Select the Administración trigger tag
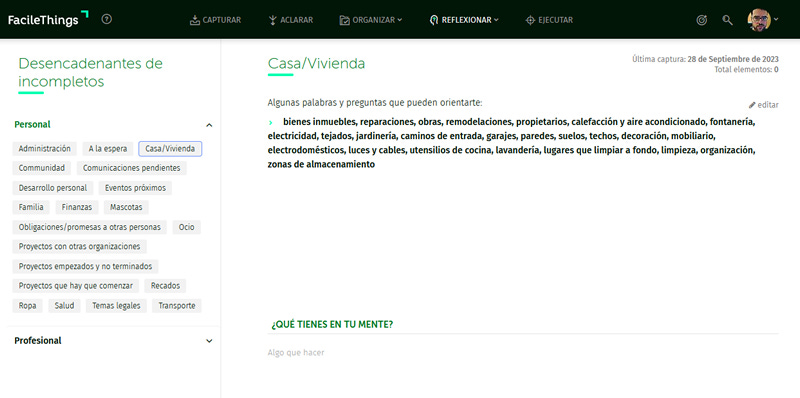800x398 pixels. click(44, 148)
